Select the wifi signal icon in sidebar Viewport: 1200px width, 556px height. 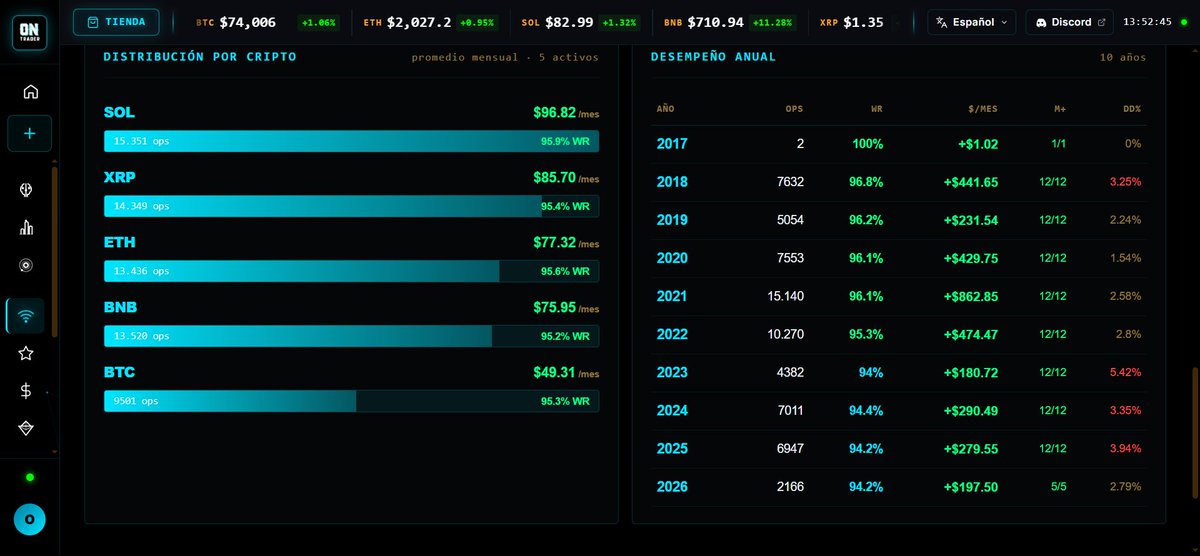26,316
